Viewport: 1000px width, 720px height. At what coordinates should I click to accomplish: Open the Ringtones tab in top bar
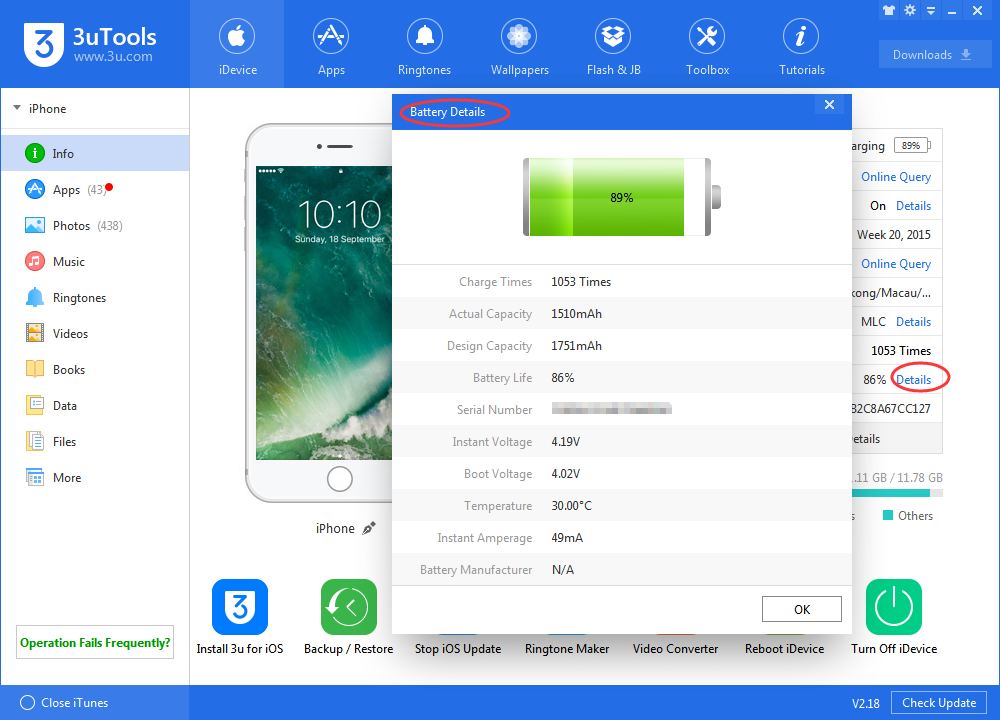(424, 45)
